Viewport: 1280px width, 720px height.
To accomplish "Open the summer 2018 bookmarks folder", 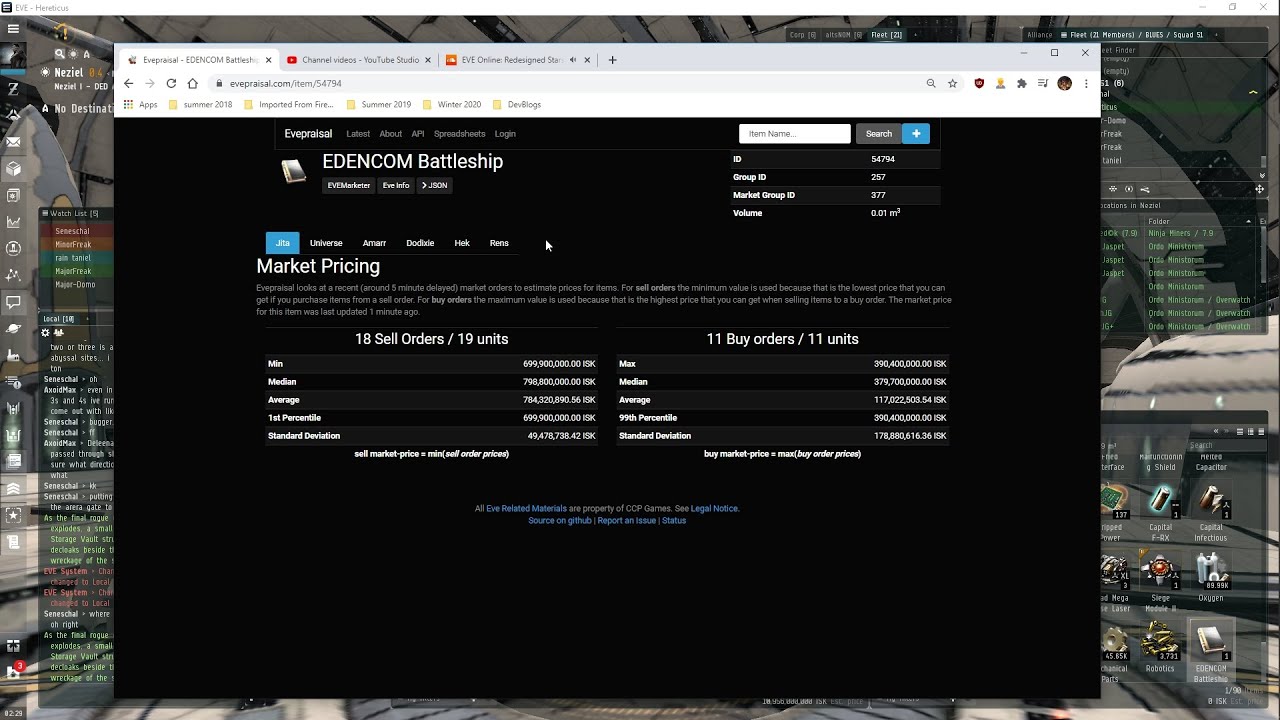I will tap(201, 105).
